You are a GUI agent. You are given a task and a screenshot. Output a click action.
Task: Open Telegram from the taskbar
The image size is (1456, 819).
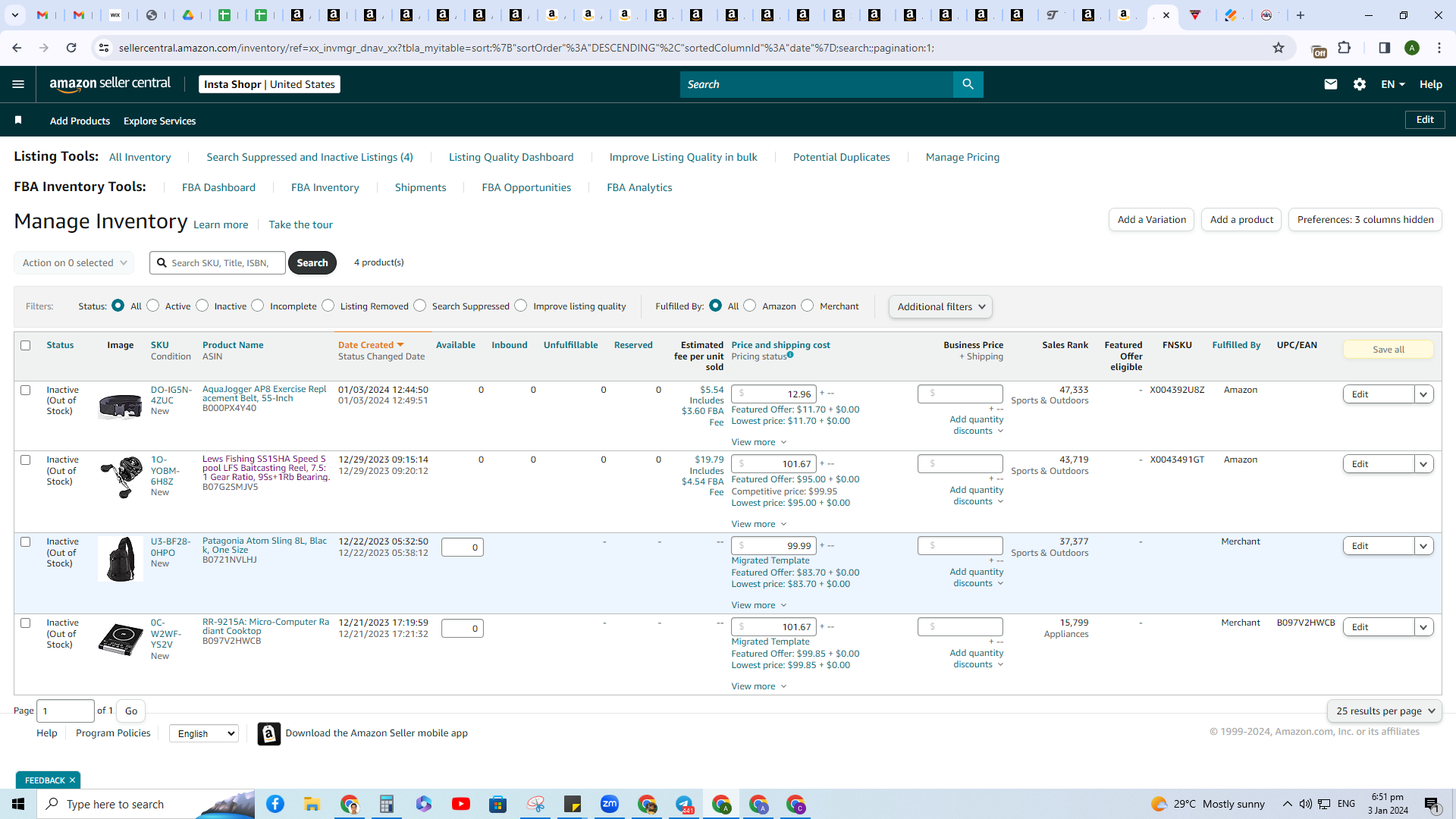[684, 804]
